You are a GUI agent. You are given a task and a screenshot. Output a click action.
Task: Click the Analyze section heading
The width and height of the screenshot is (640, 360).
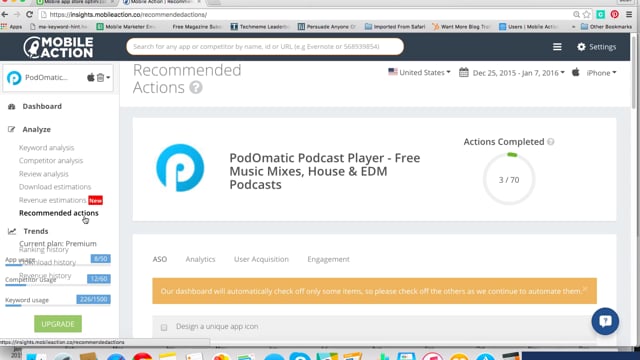37,129
